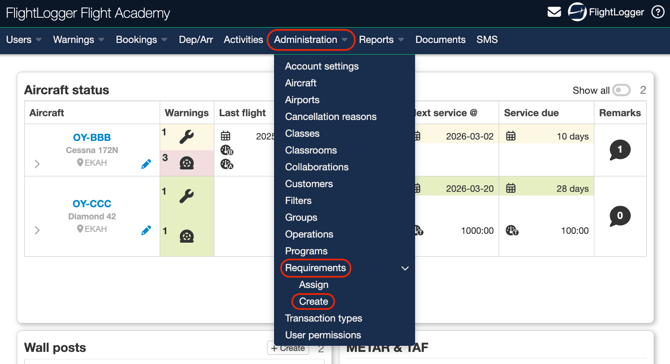The width and height of the screenshot is (670, 364).
Task: Open the mail envelope icon
Action: (554, 12)
